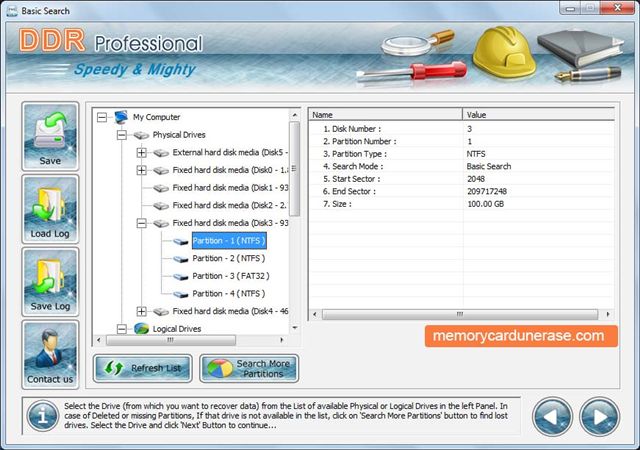The height and width of the screenshot is (450, 640).
Task: Click details table scroll left arrow
Action: click(x=314, y=314)
